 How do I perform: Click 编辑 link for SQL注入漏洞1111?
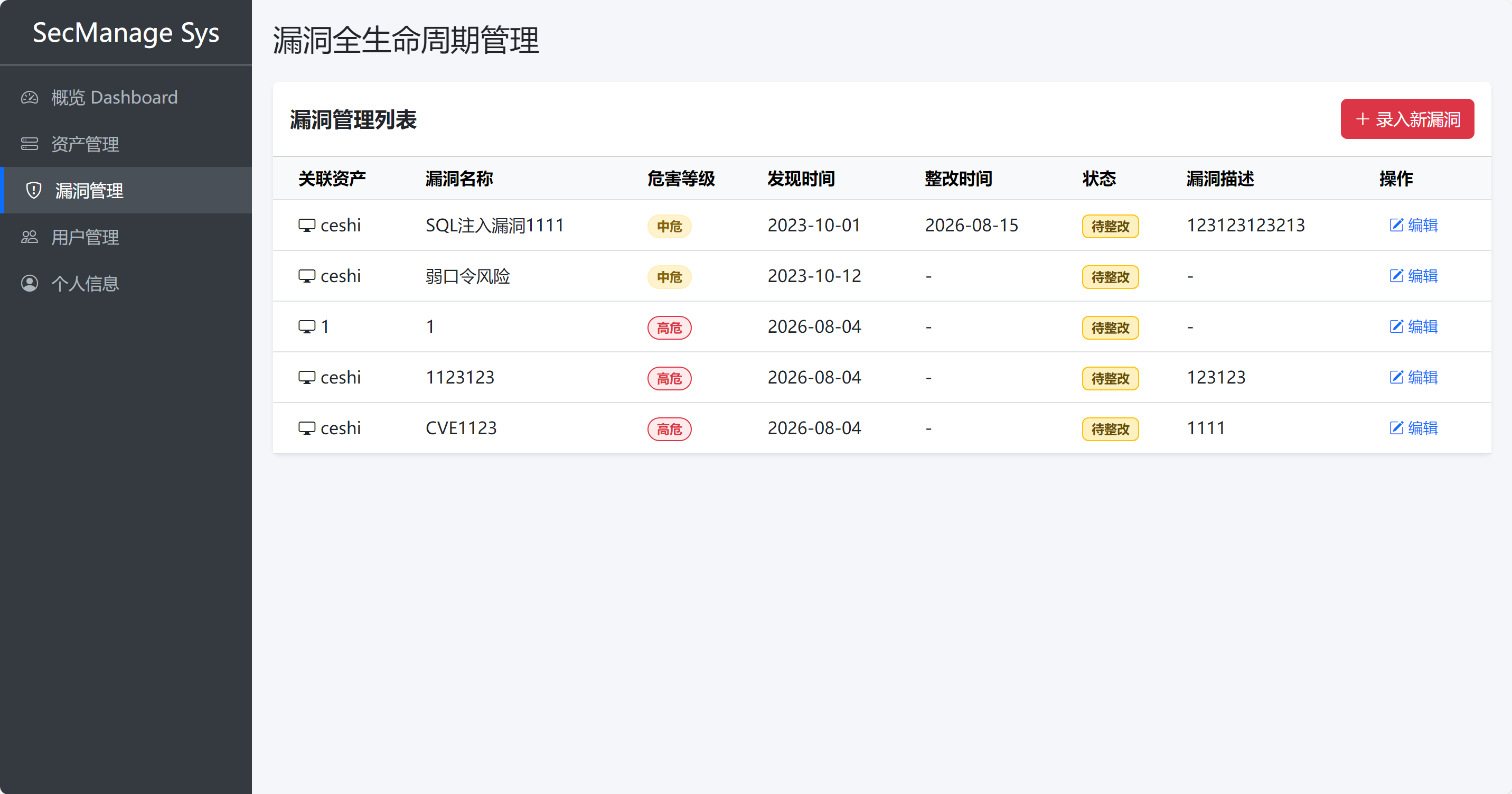1413,225
